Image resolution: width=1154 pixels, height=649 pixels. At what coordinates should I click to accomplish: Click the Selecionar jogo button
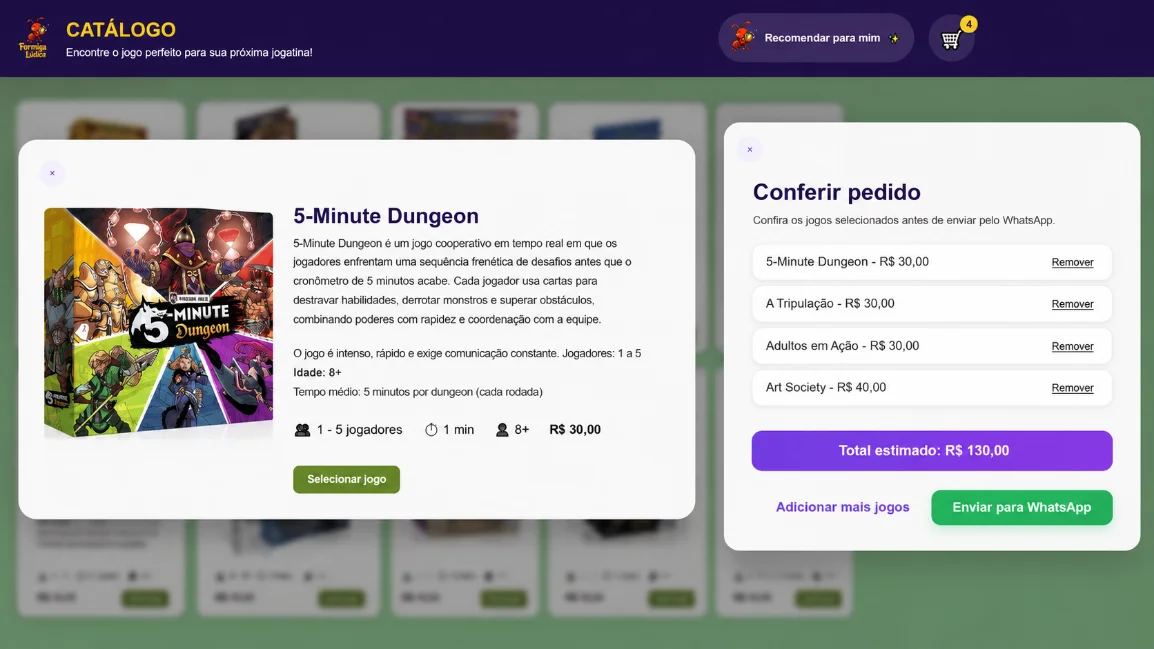click(347, 479)
